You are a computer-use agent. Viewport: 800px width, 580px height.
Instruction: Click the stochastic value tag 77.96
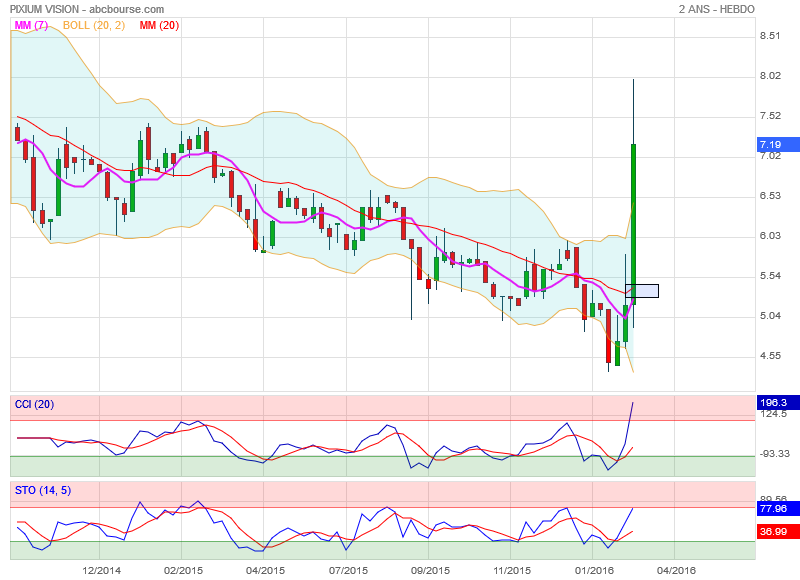[778, 509]
